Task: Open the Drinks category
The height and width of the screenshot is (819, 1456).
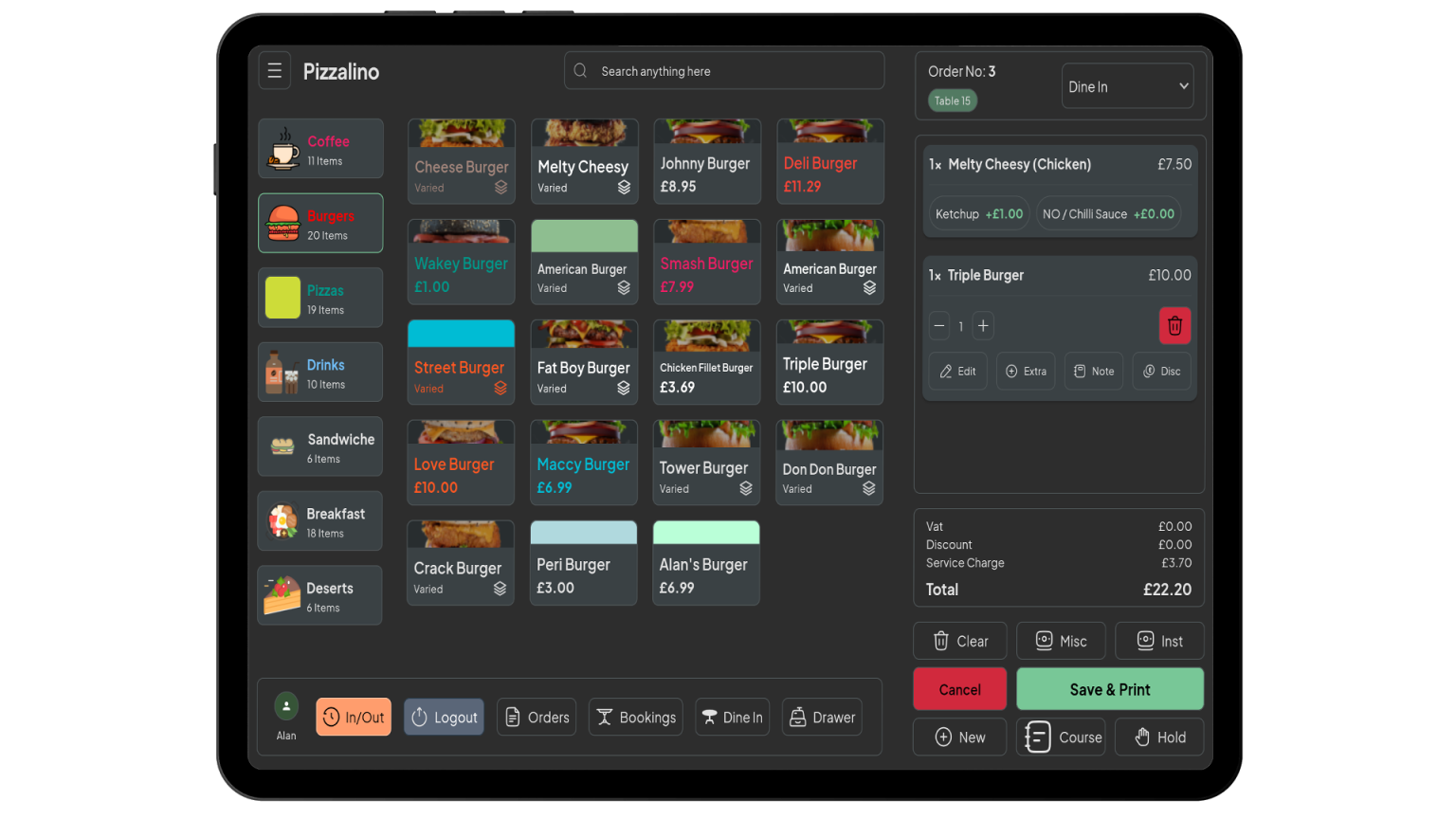Action: [x=320, y=372]
